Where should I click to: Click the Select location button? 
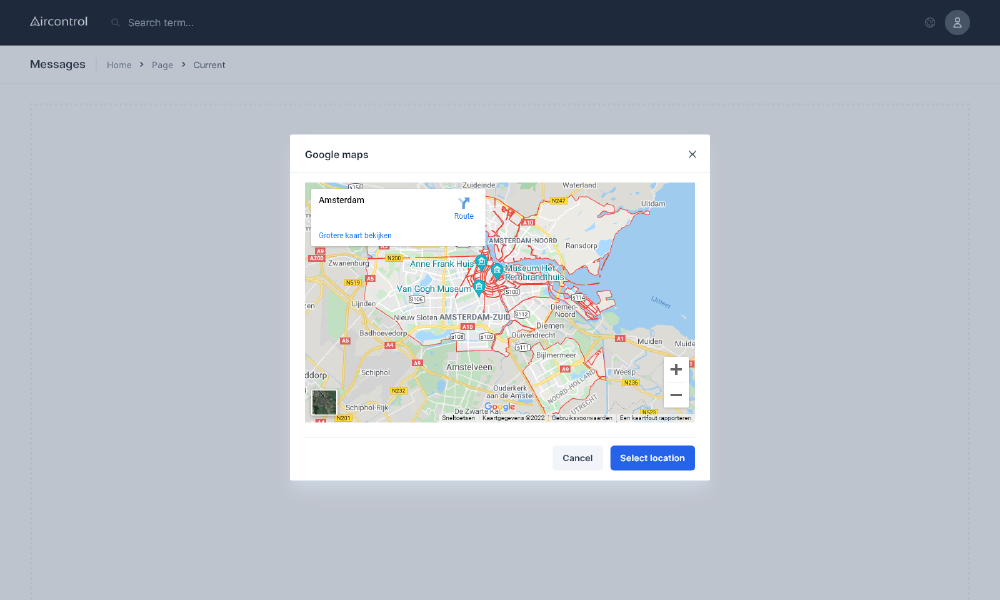[x=652, y=458]
